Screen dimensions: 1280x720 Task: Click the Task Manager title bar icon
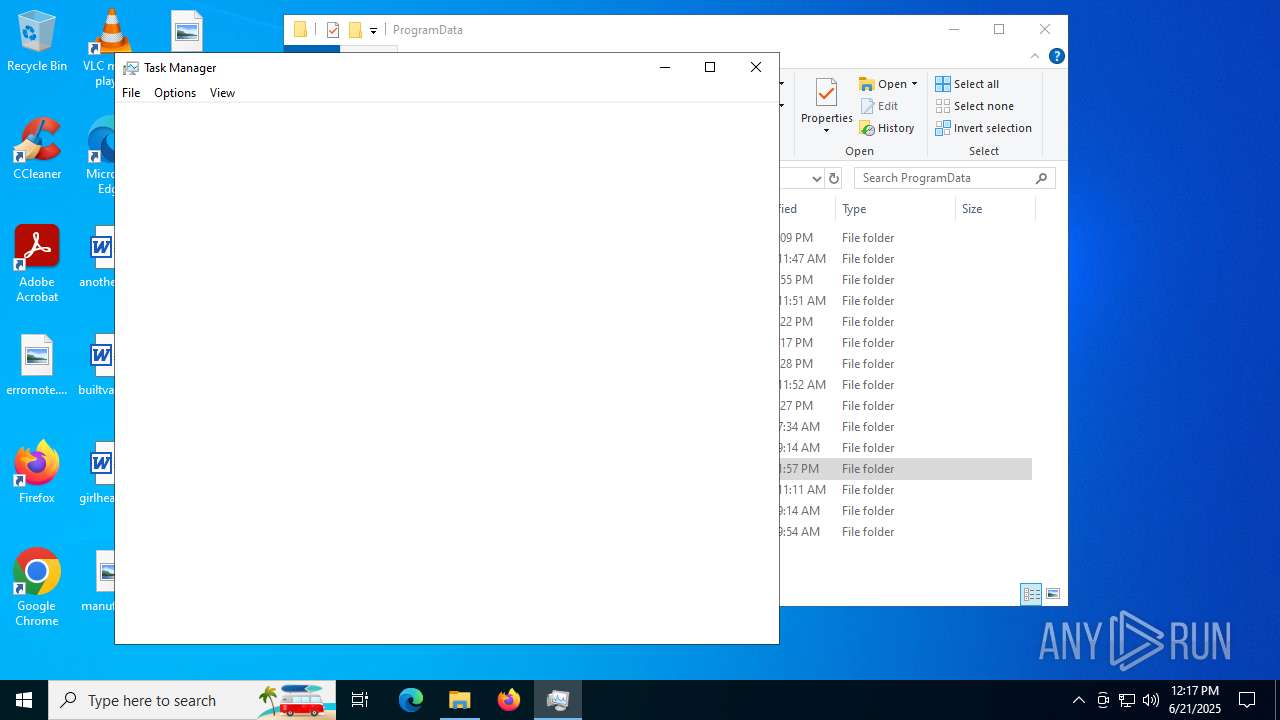[x=131, y=68]
